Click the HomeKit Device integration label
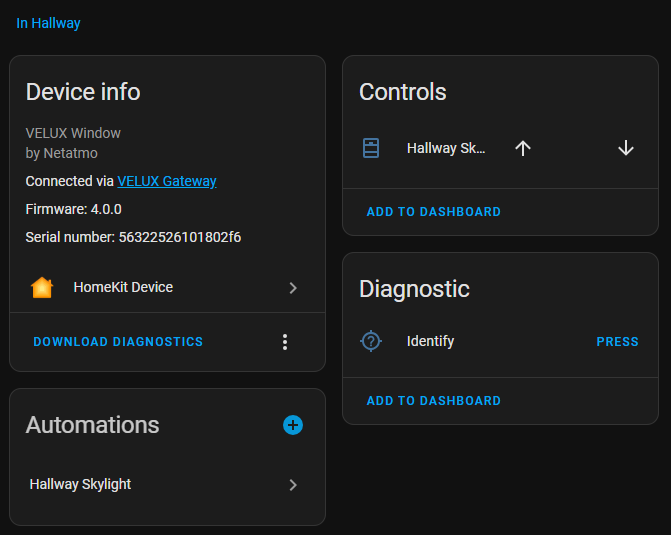 [x=123, y=287]
